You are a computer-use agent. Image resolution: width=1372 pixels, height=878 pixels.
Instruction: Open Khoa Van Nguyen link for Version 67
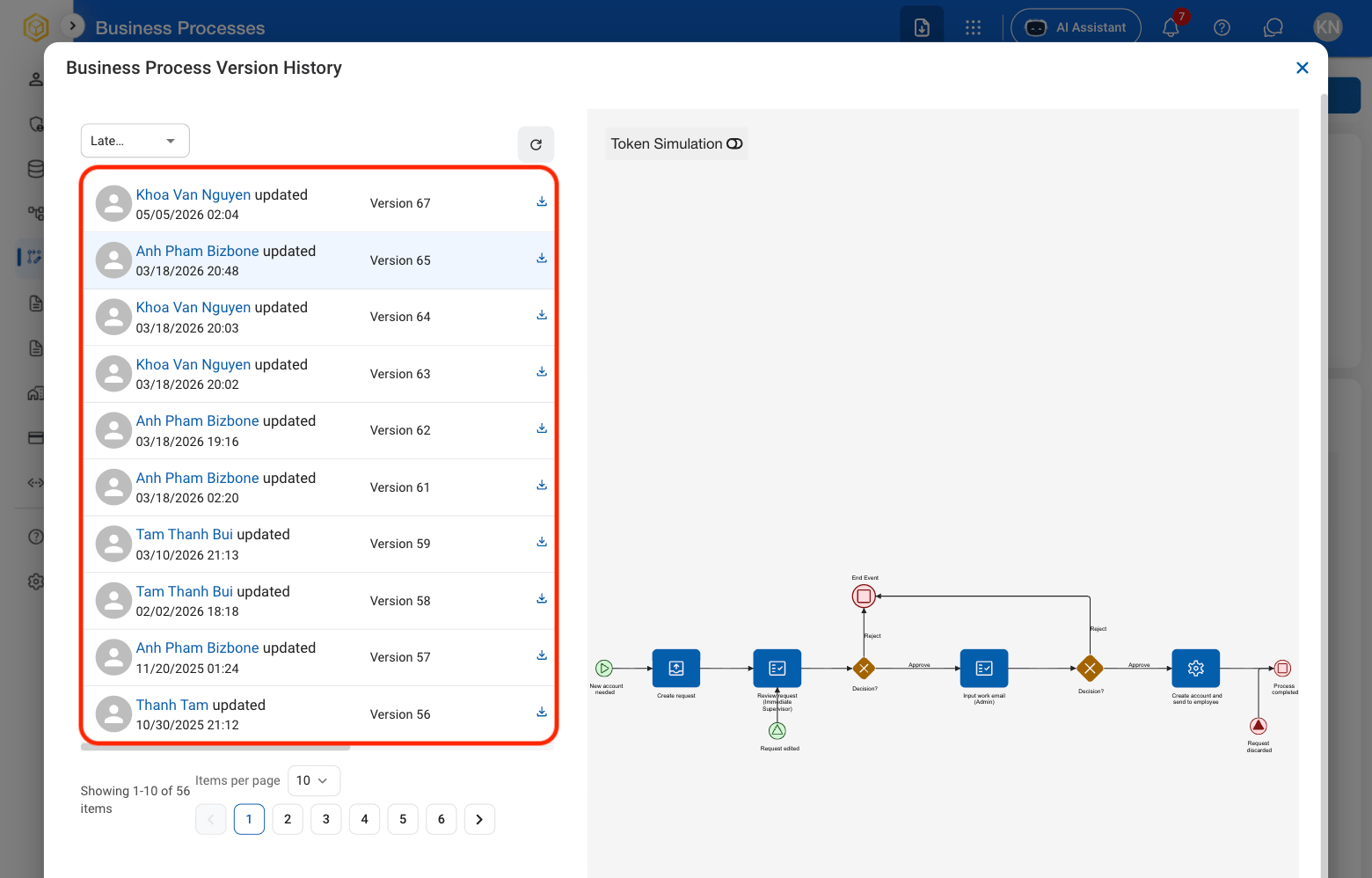(x=193, y=194)
